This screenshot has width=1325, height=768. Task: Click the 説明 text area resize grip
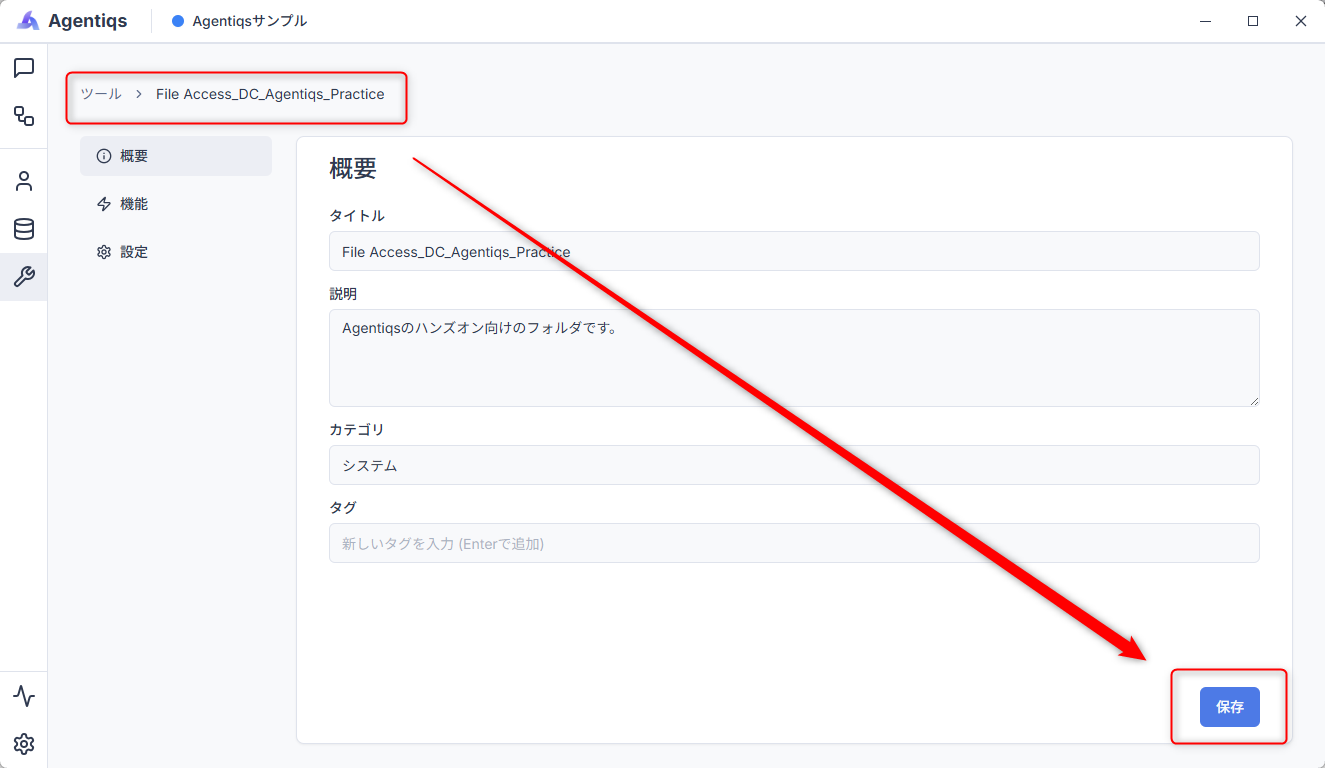tap(1253, 400)
